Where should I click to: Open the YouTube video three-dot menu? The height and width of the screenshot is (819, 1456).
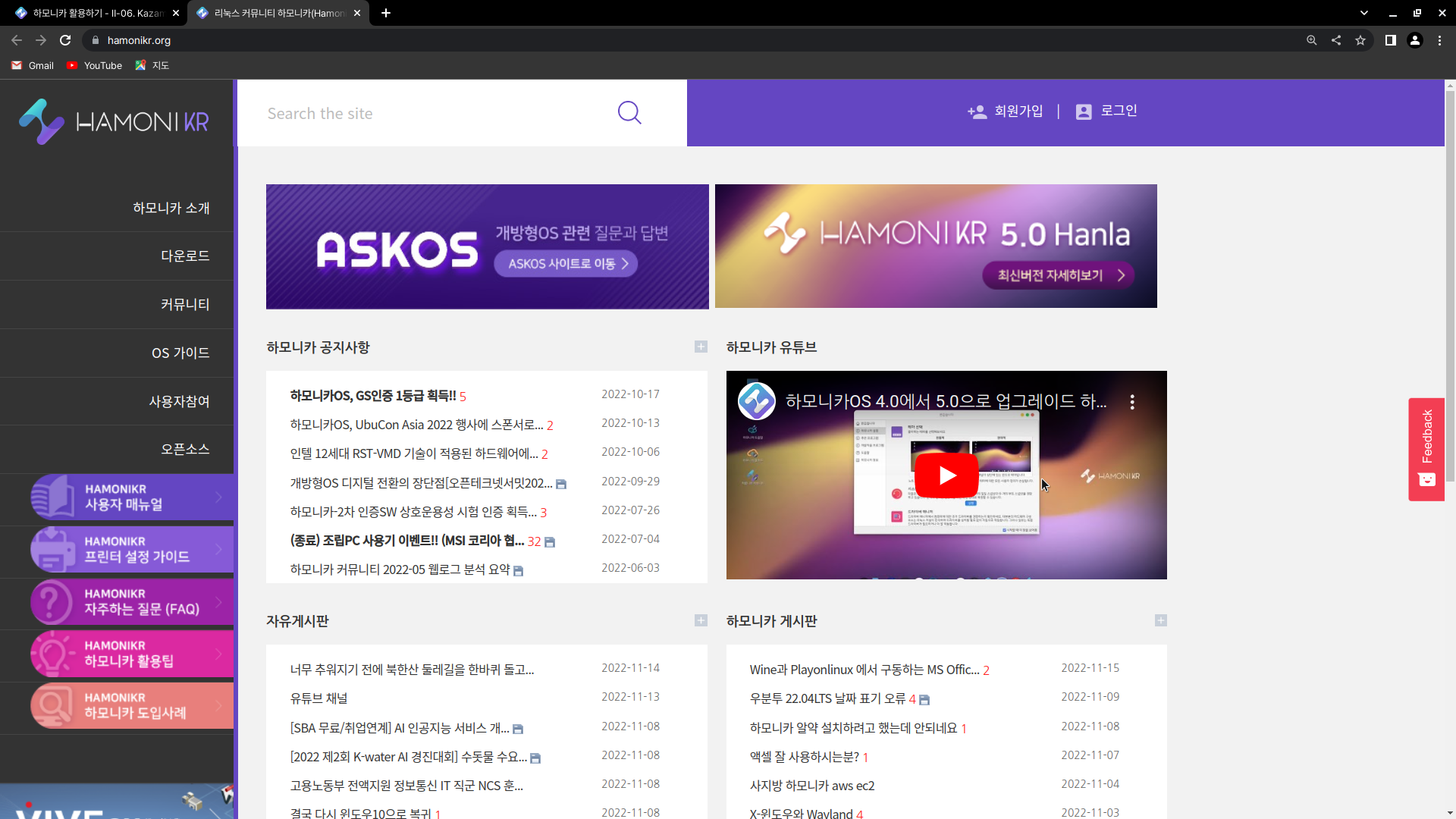click(x=1132, y=402)
